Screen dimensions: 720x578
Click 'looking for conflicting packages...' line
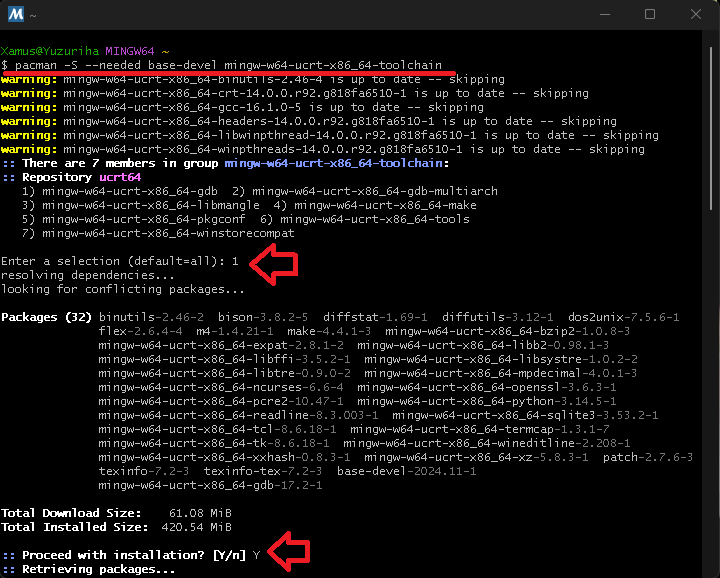point(123,289)
